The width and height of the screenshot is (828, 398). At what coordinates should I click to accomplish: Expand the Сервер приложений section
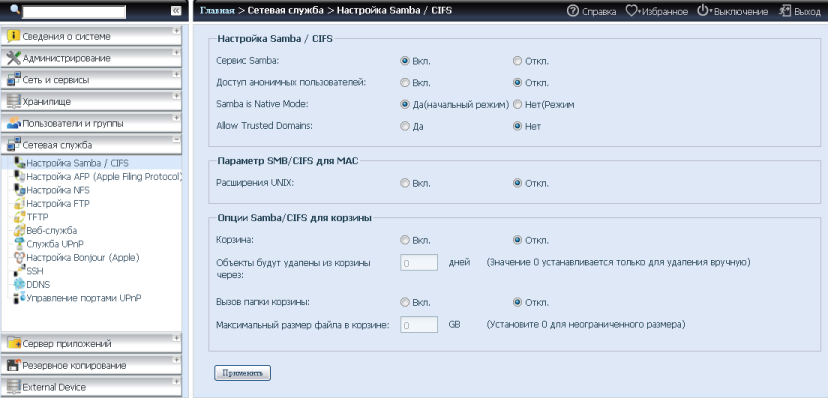point(176,338)
